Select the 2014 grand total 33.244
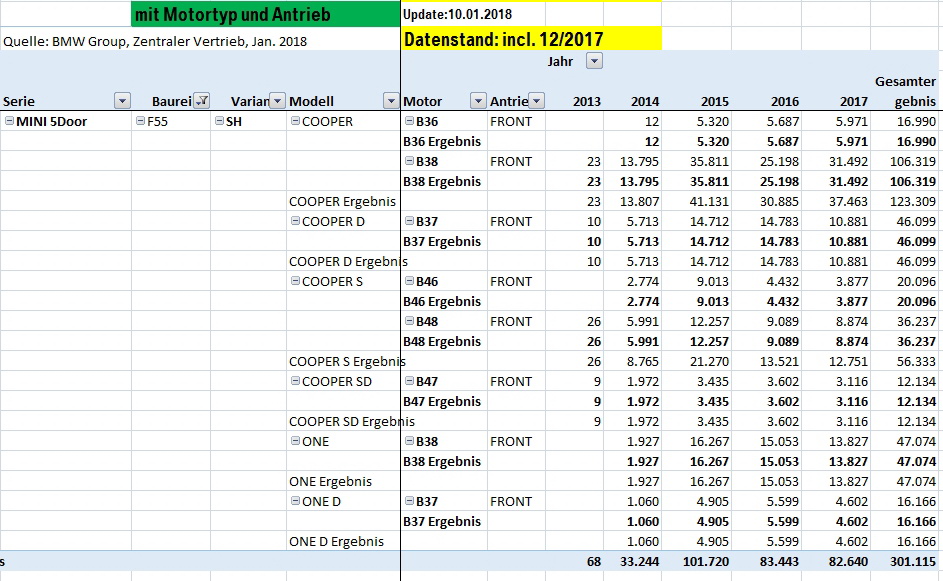This screenshot has width=943, height=581. [639, 562]
